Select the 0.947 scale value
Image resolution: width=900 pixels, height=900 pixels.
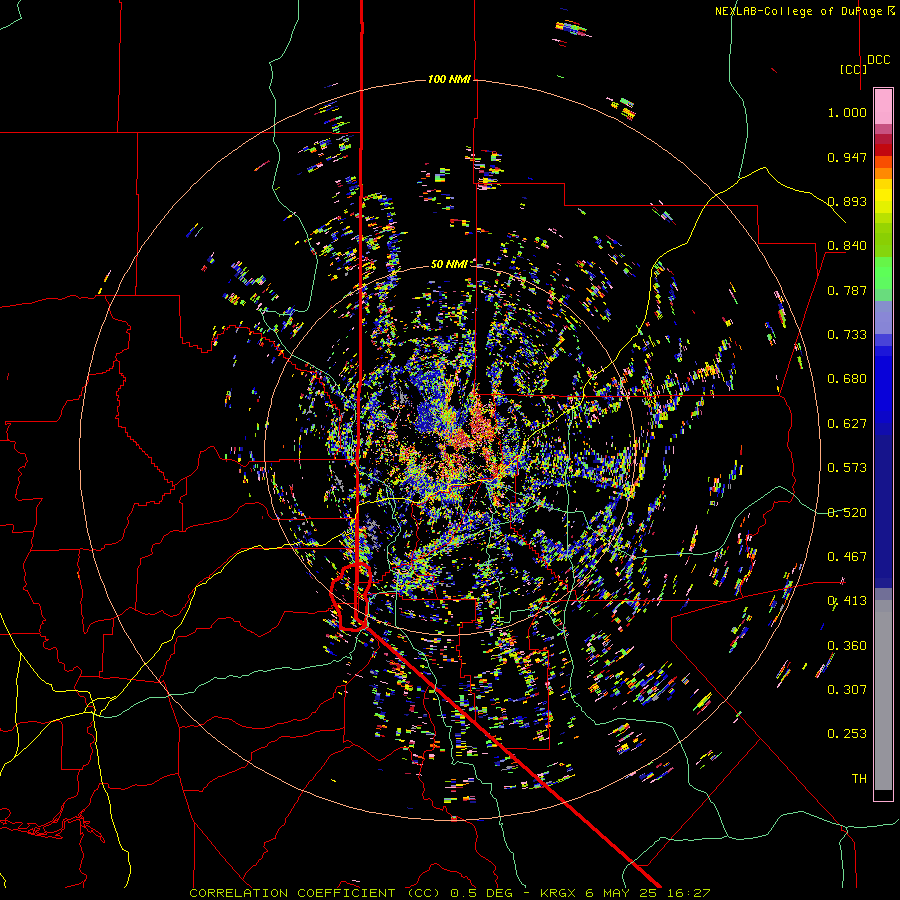coord(847,157)
